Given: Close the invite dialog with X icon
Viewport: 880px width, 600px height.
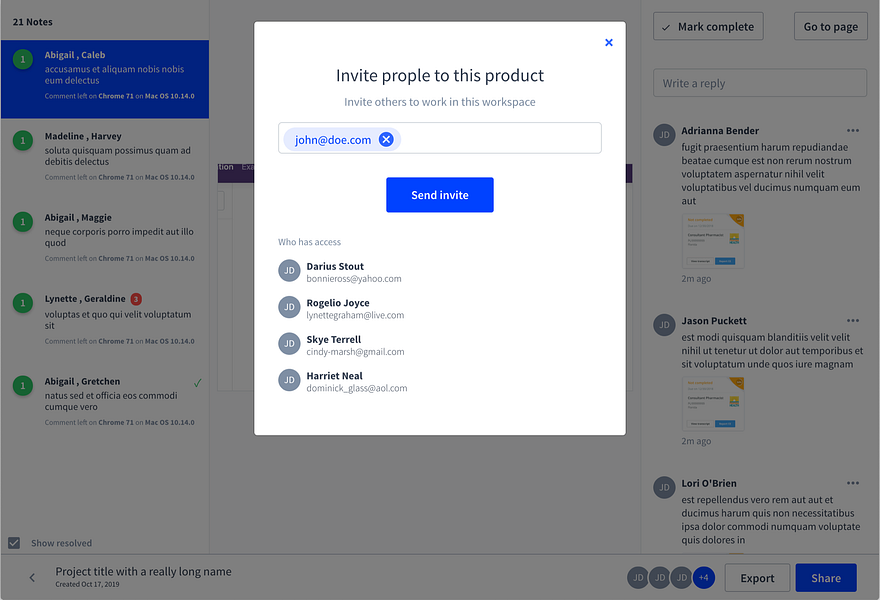Looking at the screenshot, I should pyautogui.click(x=609, y=42).
